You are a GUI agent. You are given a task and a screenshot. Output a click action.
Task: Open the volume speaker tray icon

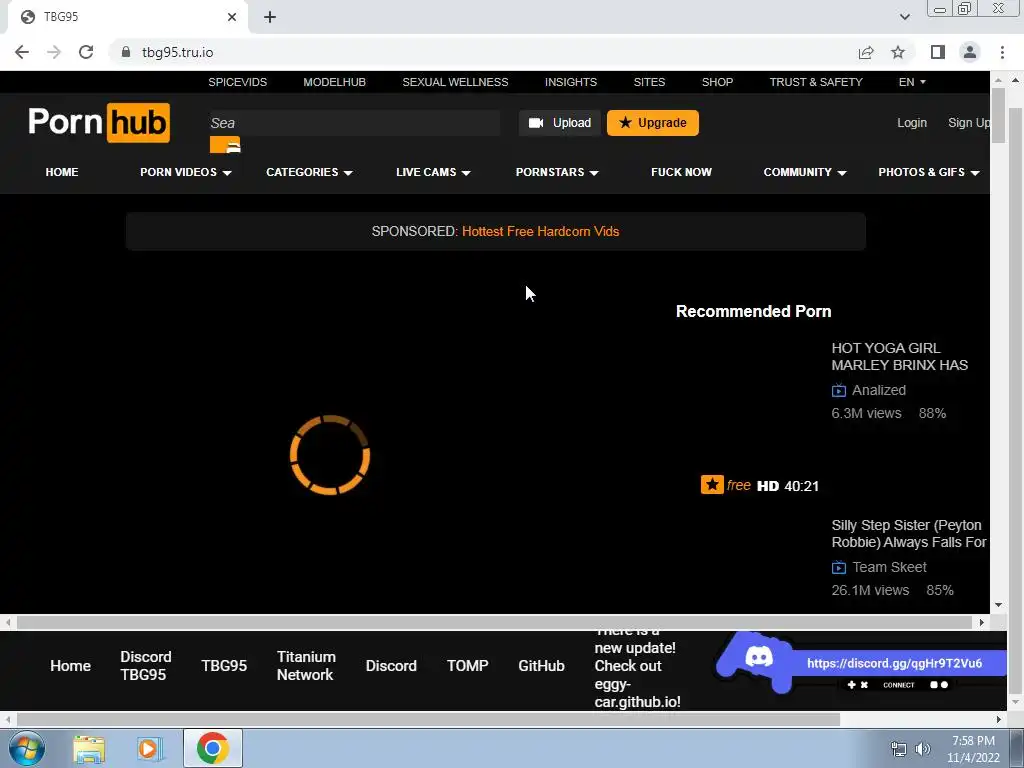point(922,749)
